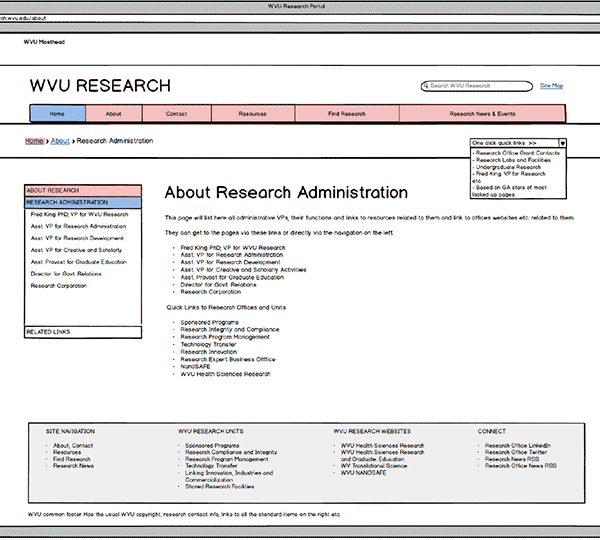Screen dimensions: 600x540
Task: Open Research Corporation sidebar item
Action: (x=59, y=286)
